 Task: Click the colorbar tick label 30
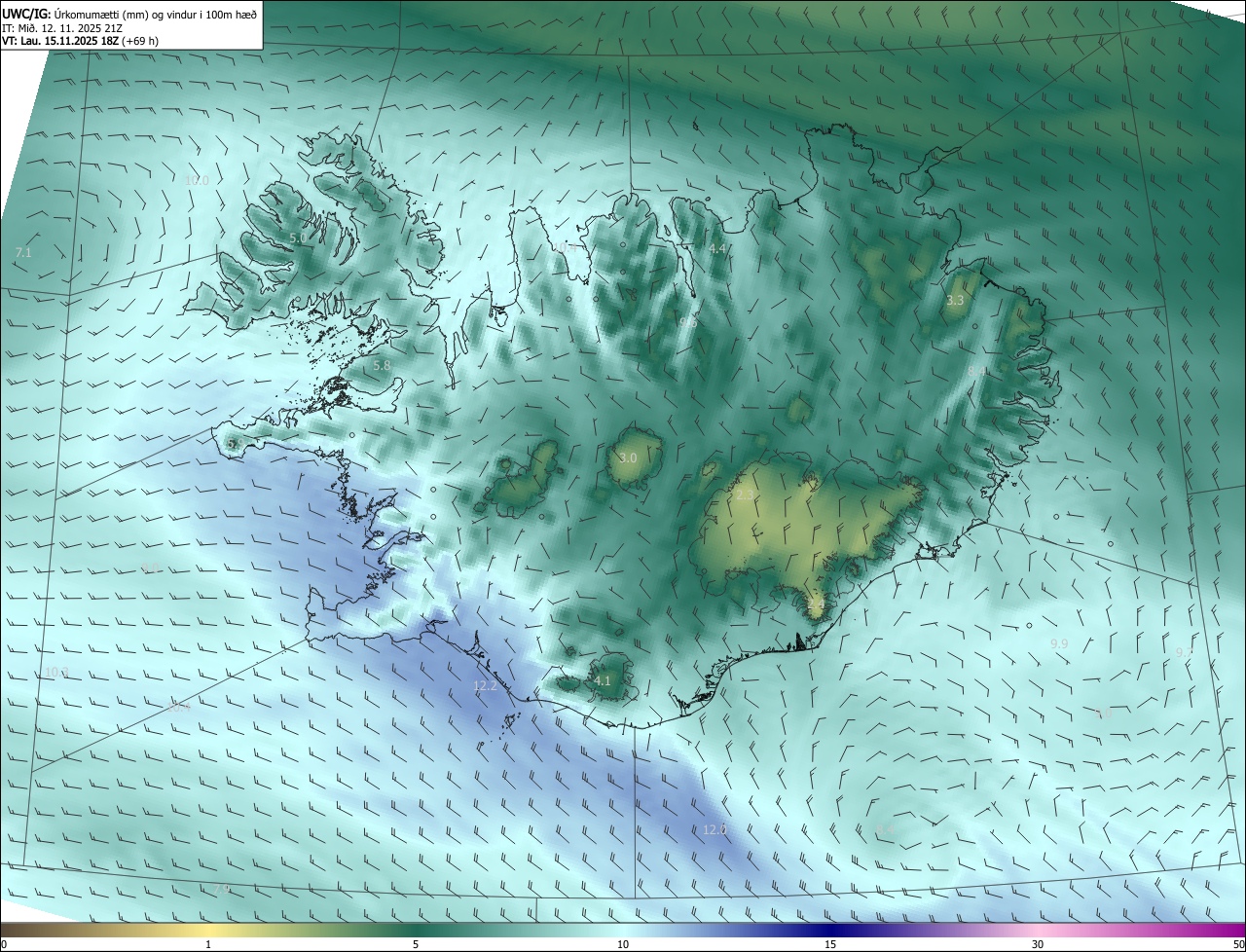(x=1038, y=944)
